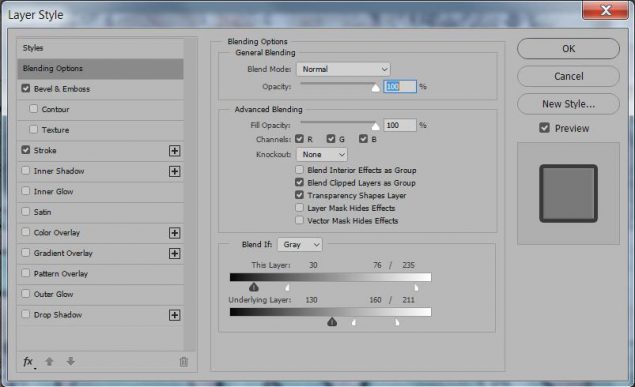Screen dimensions: 635x387
Task: Click the OK button
Action: point(568,49)
